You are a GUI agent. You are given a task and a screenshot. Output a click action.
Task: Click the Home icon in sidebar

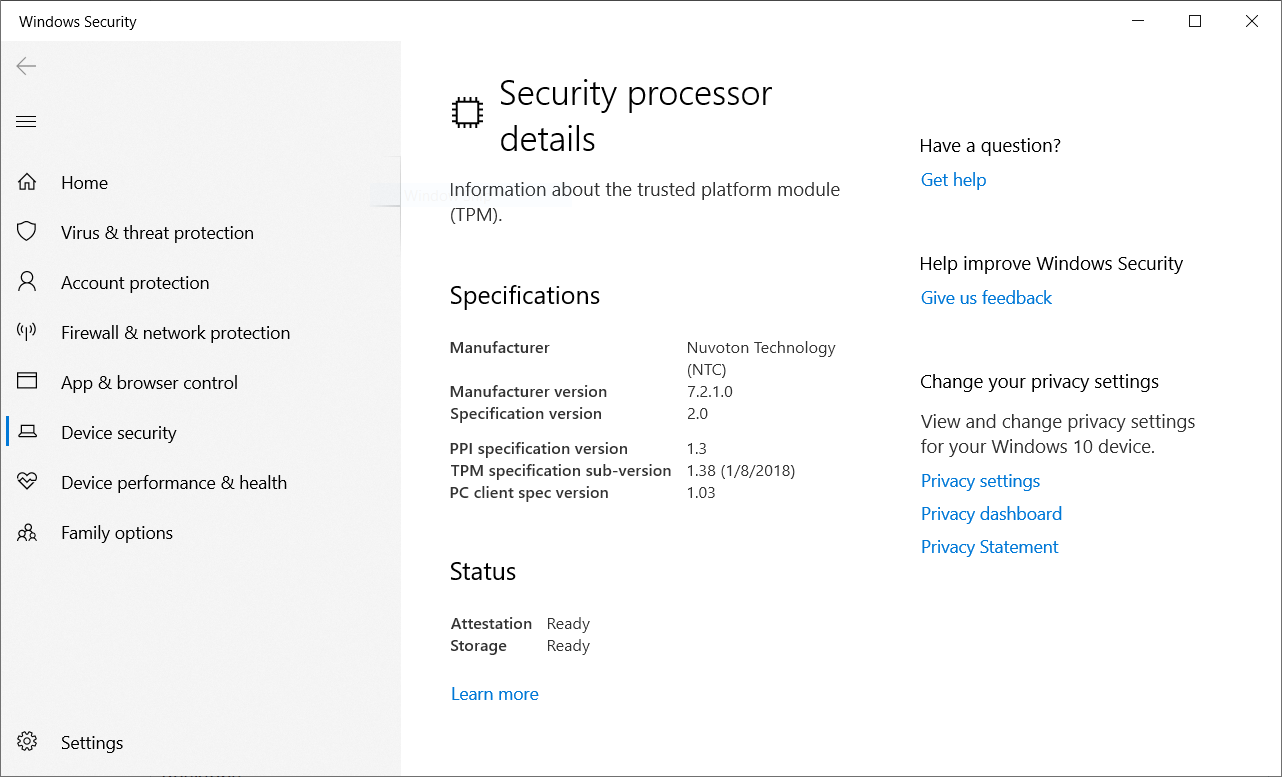pyautogui.click(x=27, y=183)
